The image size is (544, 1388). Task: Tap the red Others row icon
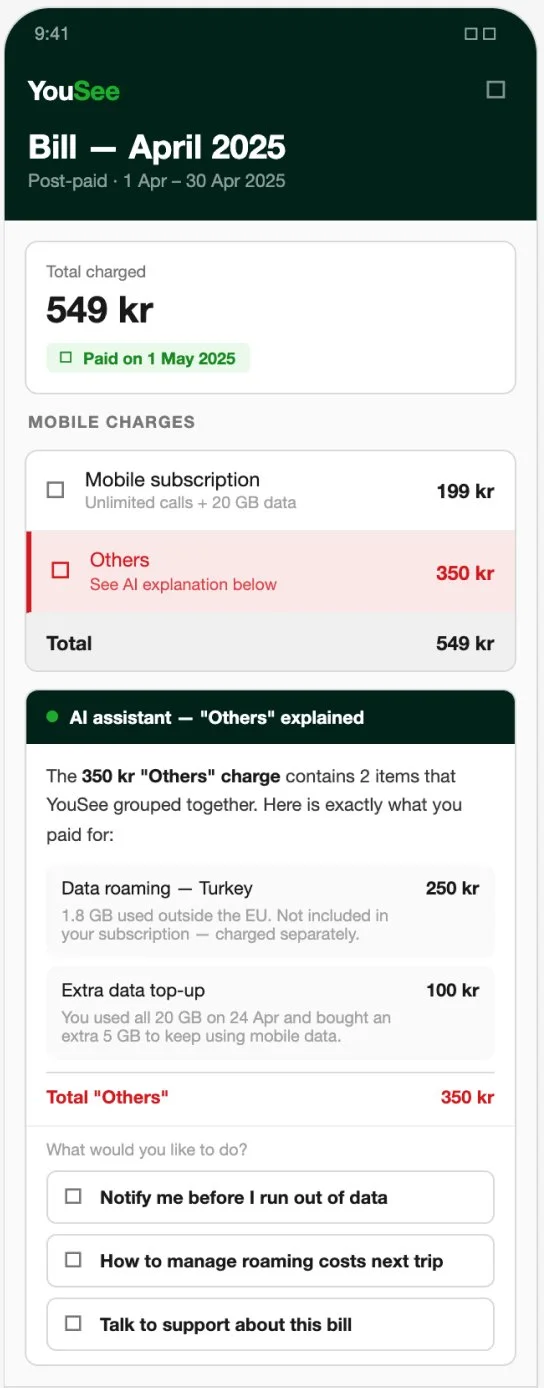[60, 570]
